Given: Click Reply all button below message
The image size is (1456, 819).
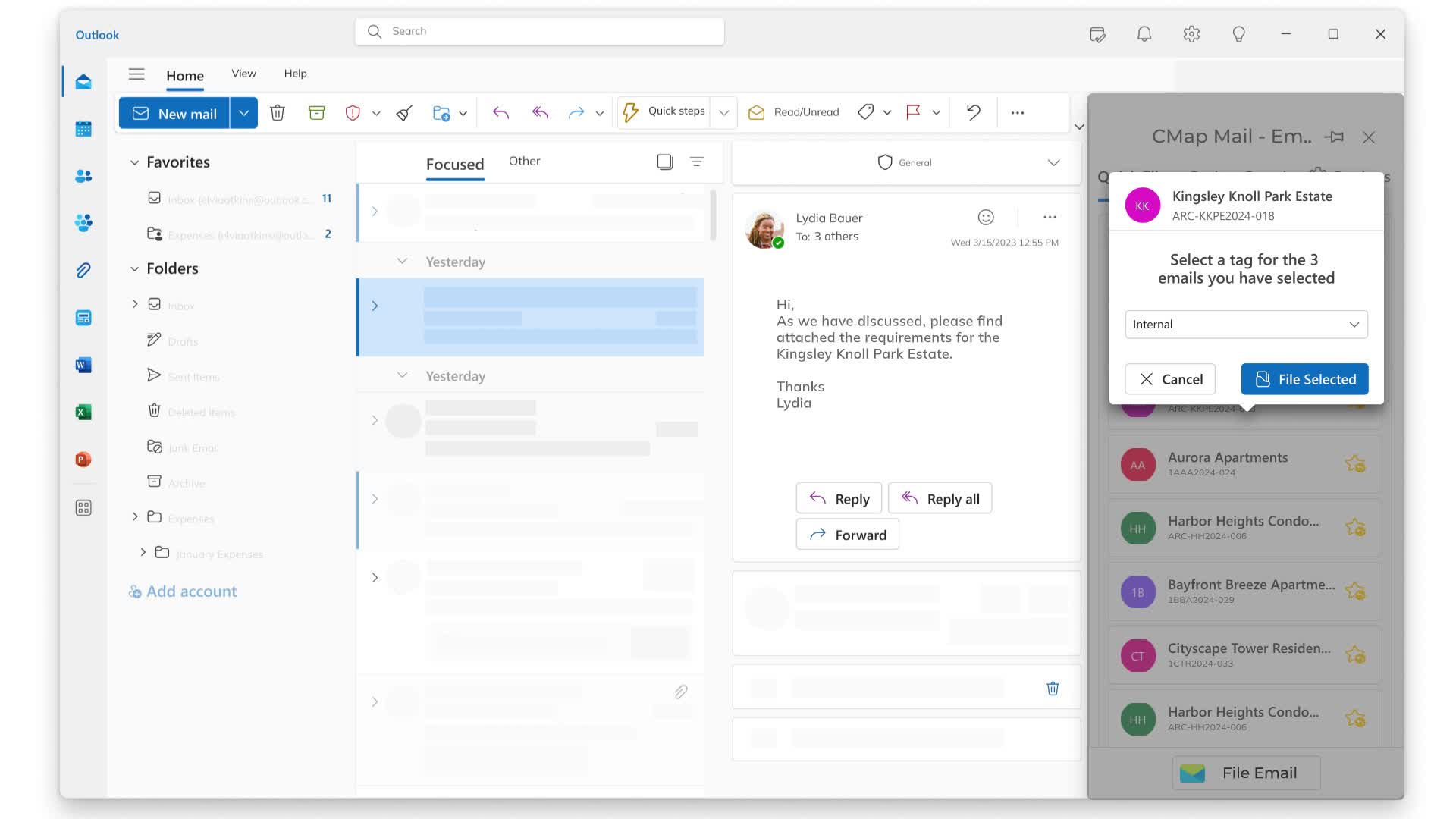Looking at the screenshot, I should (940, 499).
